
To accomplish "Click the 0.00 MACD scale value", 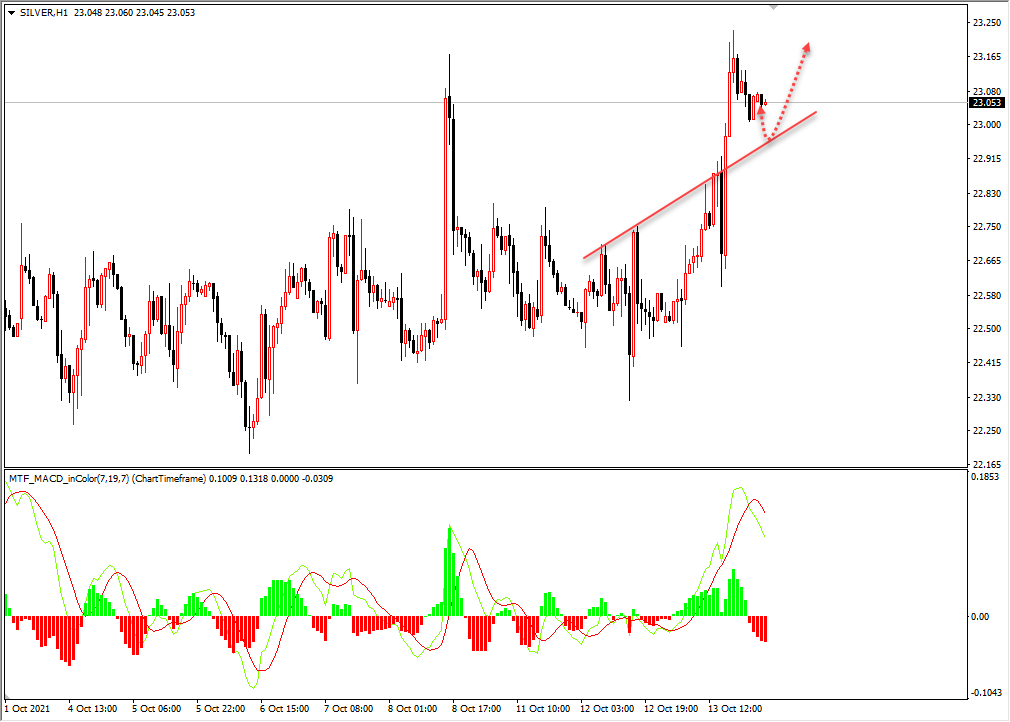I will pos(980,616).
